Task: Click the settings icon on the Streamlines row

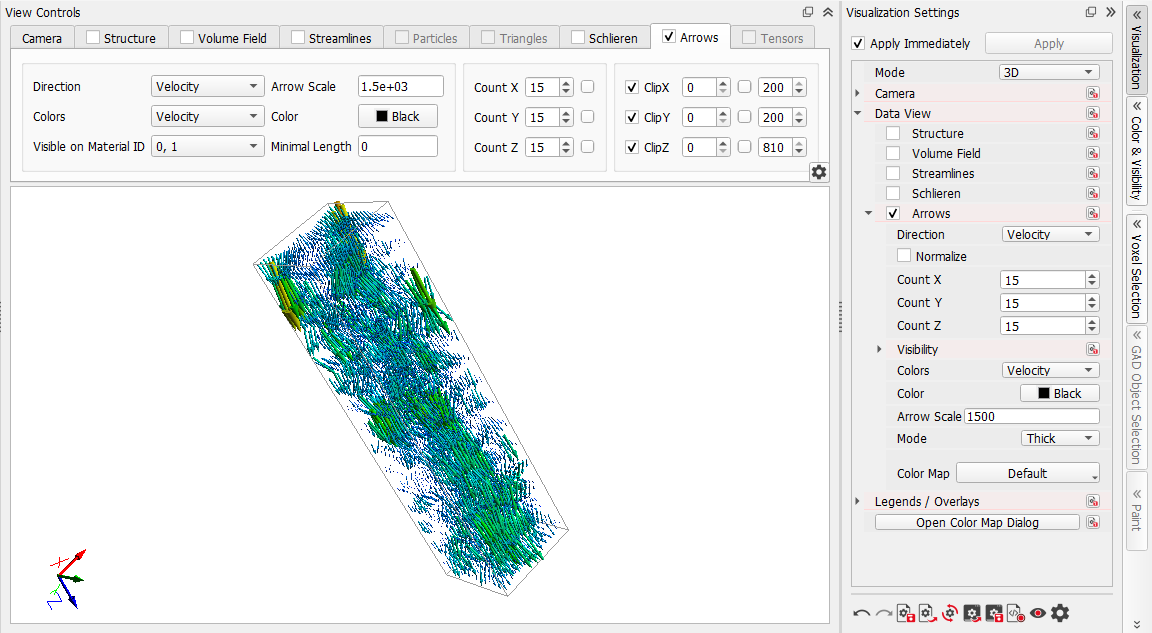Action: [1093, 173]
